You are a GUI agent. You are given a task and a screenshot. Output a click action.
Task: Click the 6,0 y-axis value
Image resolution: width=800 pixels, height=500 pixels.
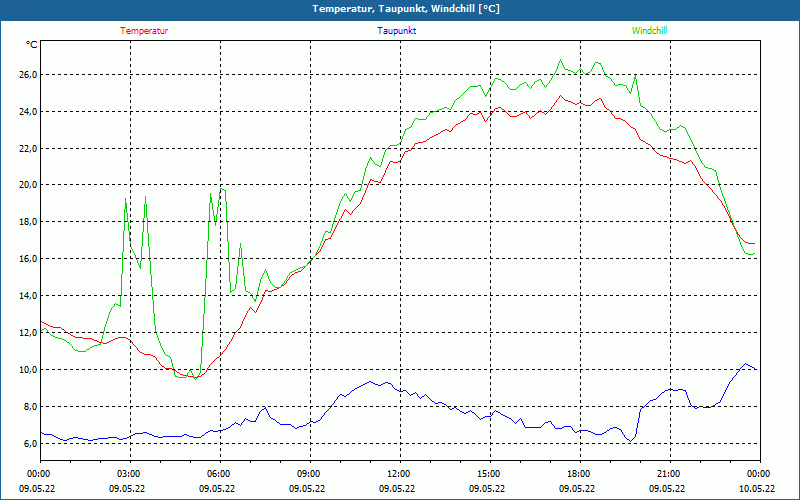tap(31, 443)
